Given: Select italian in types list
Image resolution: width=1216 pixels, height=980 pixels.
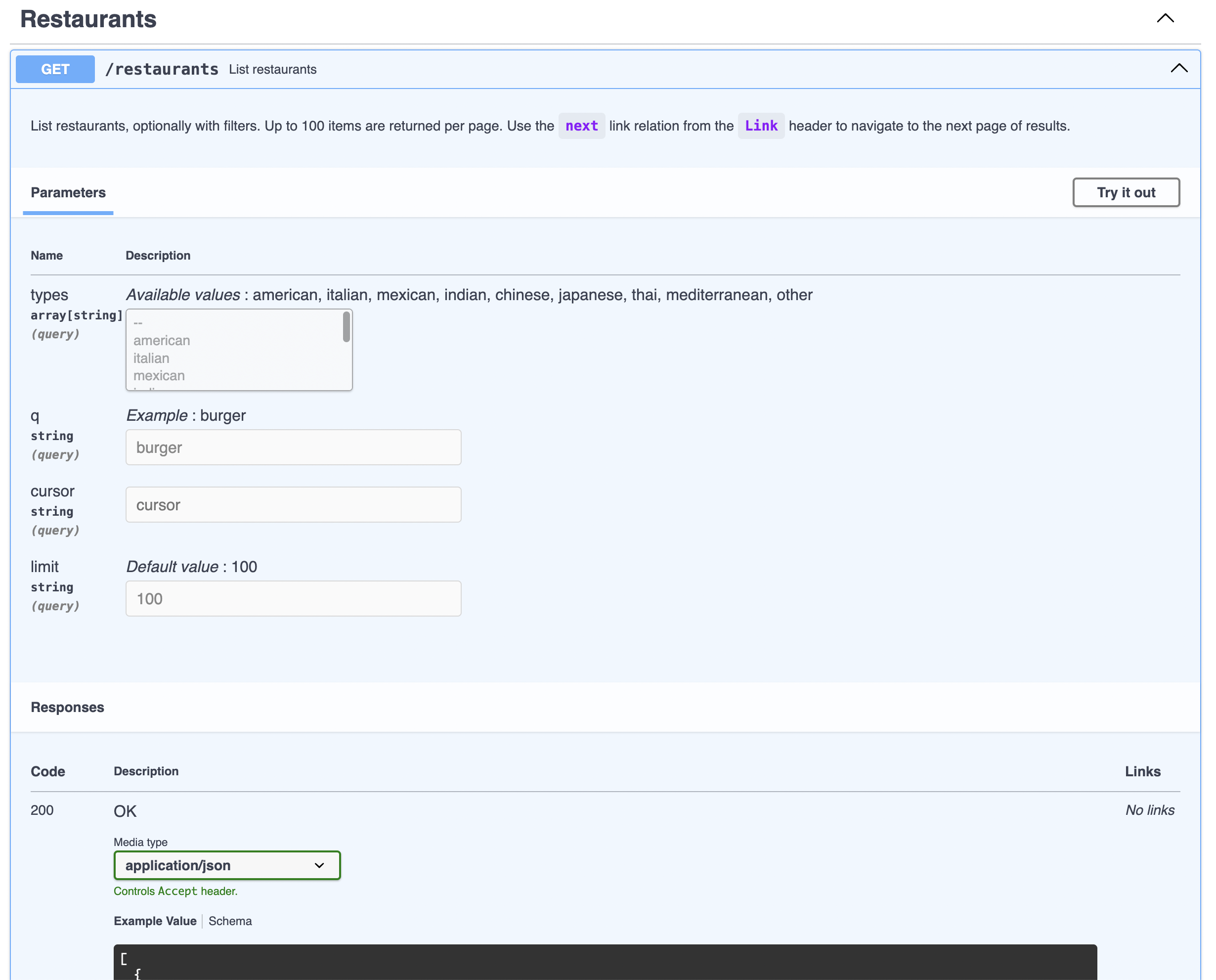Looking at the screenshot, I should pyautogui.click(x=151, y=358).
